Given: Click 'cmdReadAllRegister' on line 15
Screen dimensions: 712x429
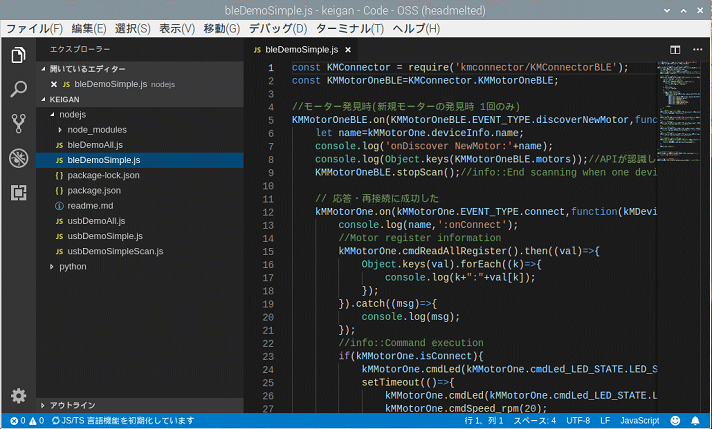Looking at the screenshot, I should 455,251.
